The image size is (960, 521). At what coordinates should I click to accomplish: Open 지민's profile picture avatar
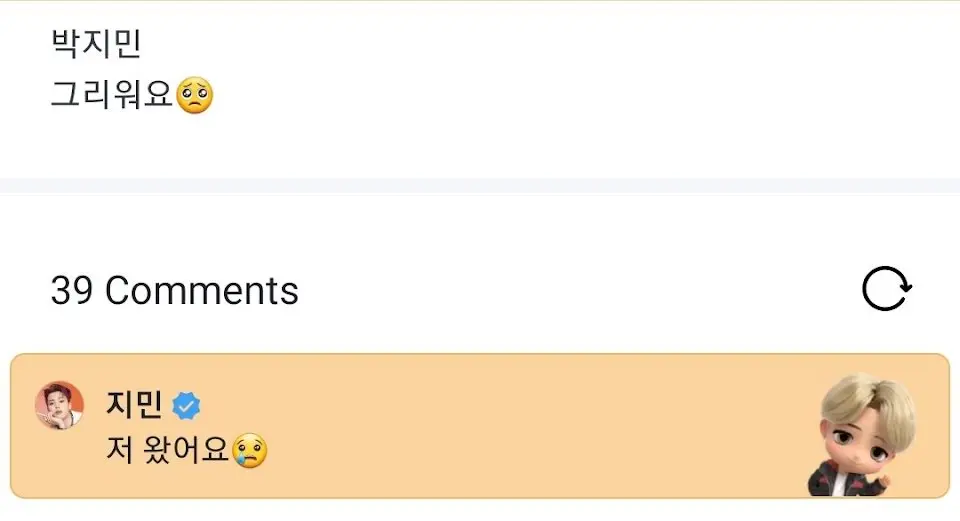click(x=59, y=405)
